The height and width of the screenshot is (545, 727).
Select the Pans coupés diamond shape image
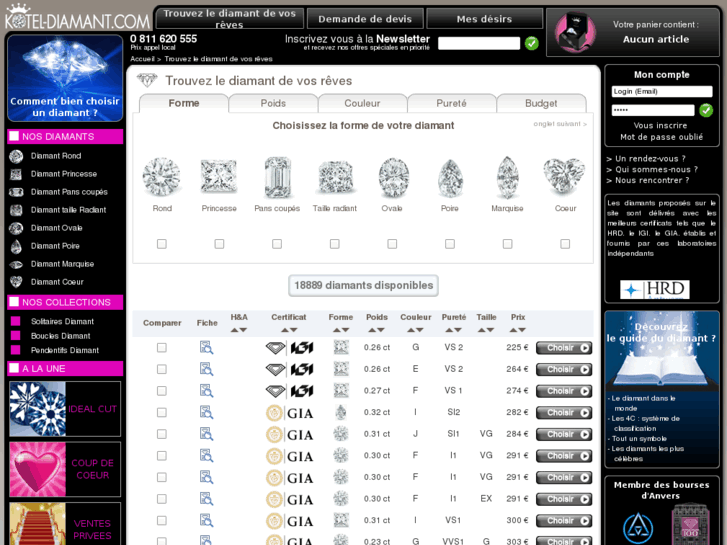pos(277,177)
